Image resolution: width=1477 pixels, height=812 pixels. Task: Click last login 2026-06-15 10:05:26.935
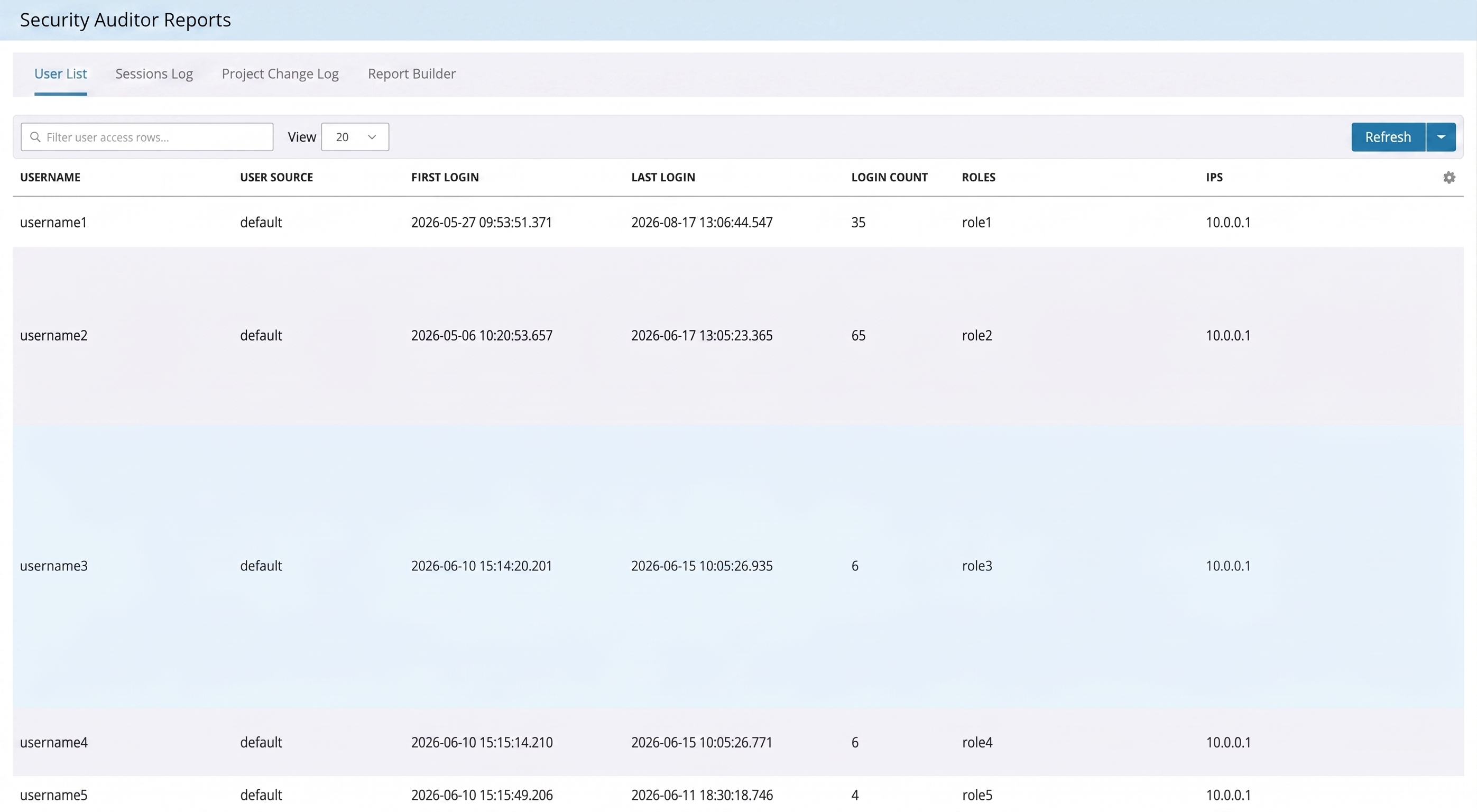702,566
